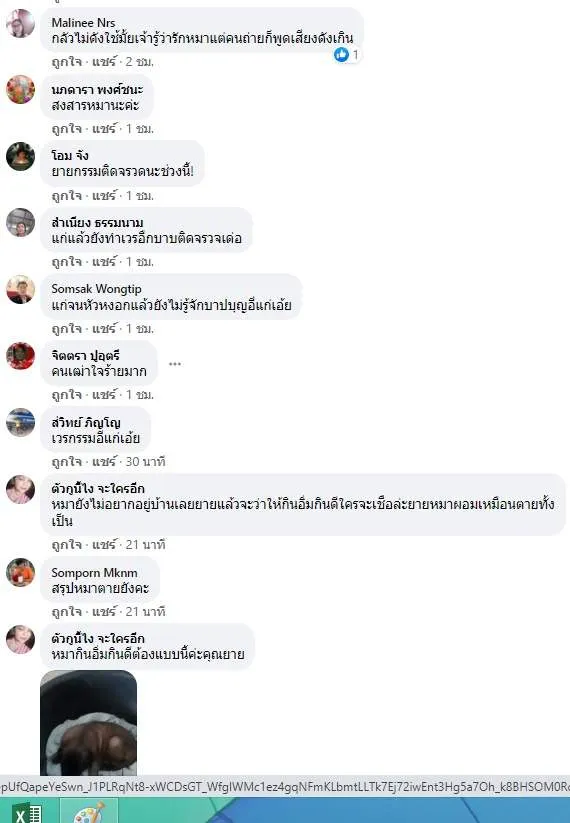
Task: Click the Excel icon in the taskbar
Action: [x=28, y=813]
